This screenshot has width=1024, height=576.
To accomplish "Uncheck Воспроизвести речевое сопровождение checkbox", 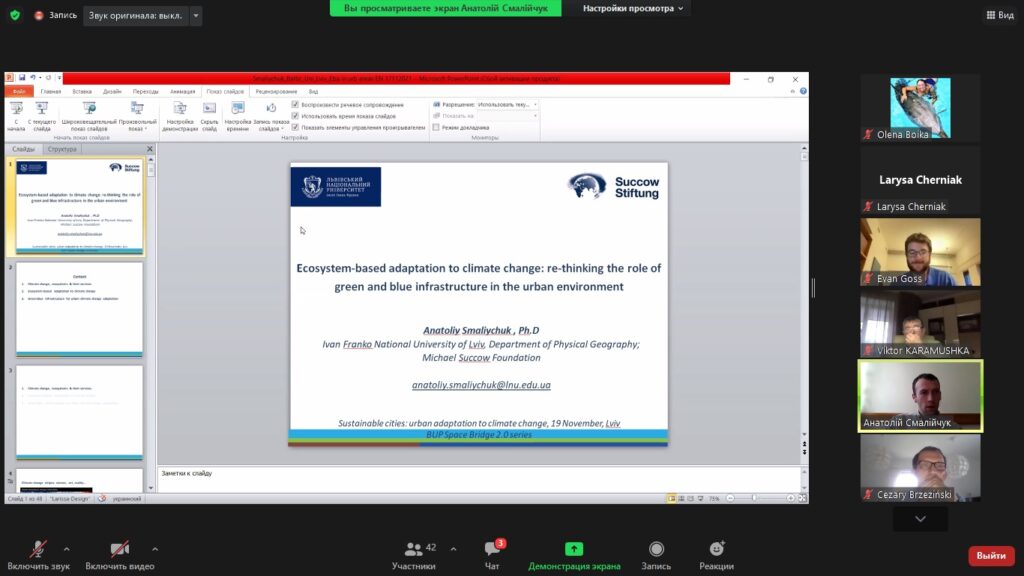I will [x=295, y=104].
